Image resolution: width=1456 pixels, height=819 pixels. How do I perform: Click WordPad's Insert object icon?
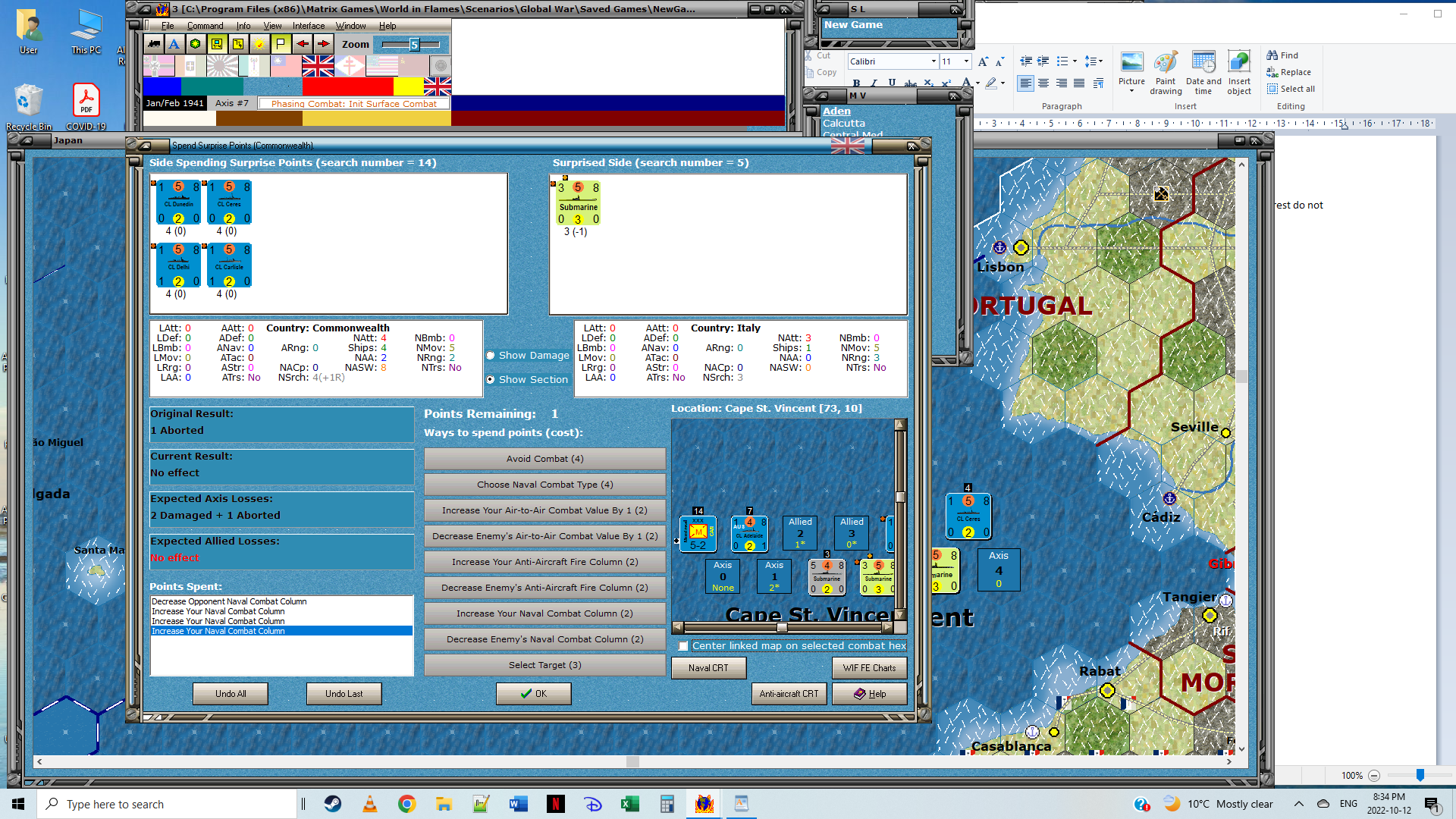point(1239,62)
